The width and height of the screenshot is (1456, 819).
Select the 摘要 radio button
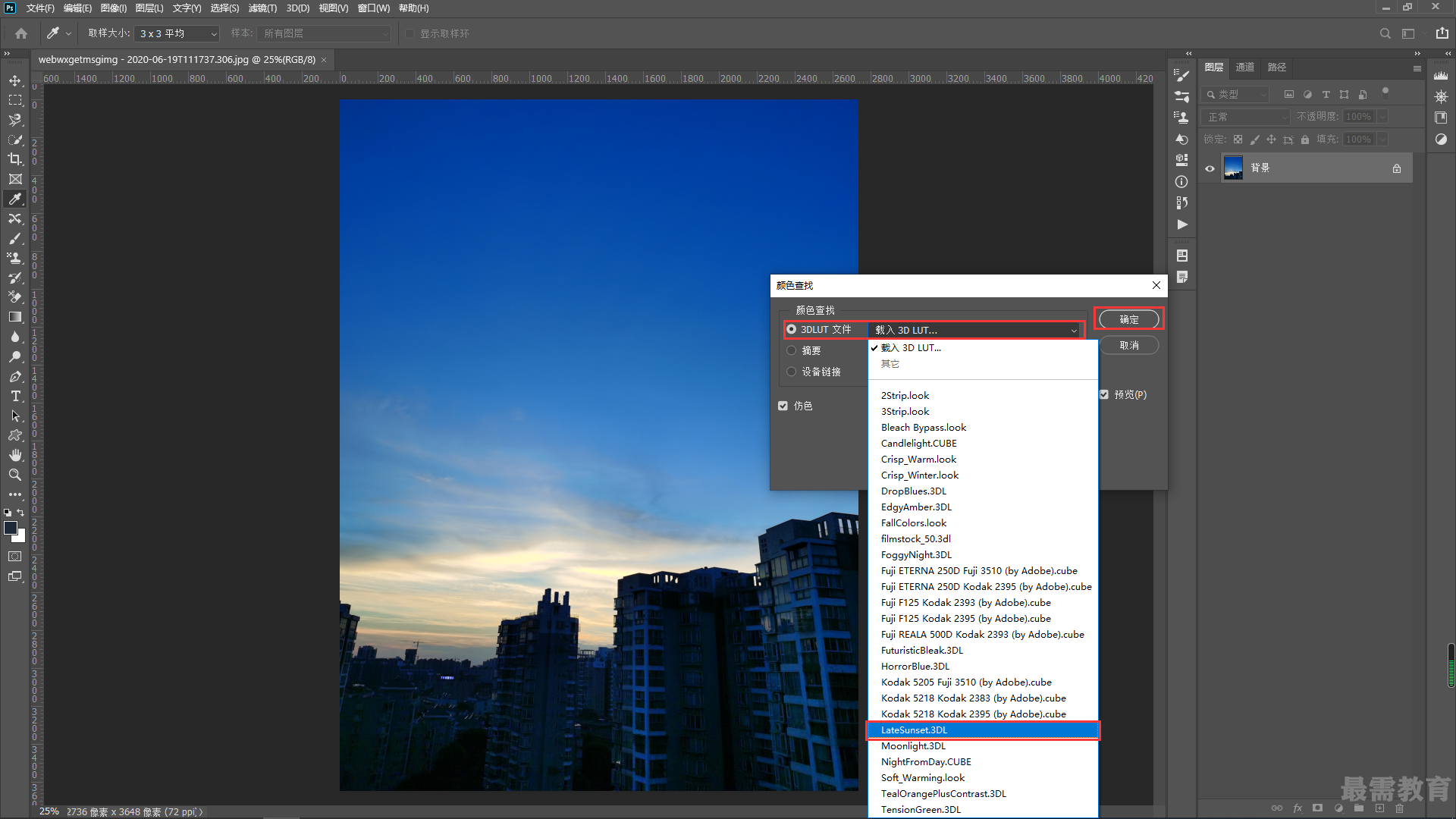791,350
